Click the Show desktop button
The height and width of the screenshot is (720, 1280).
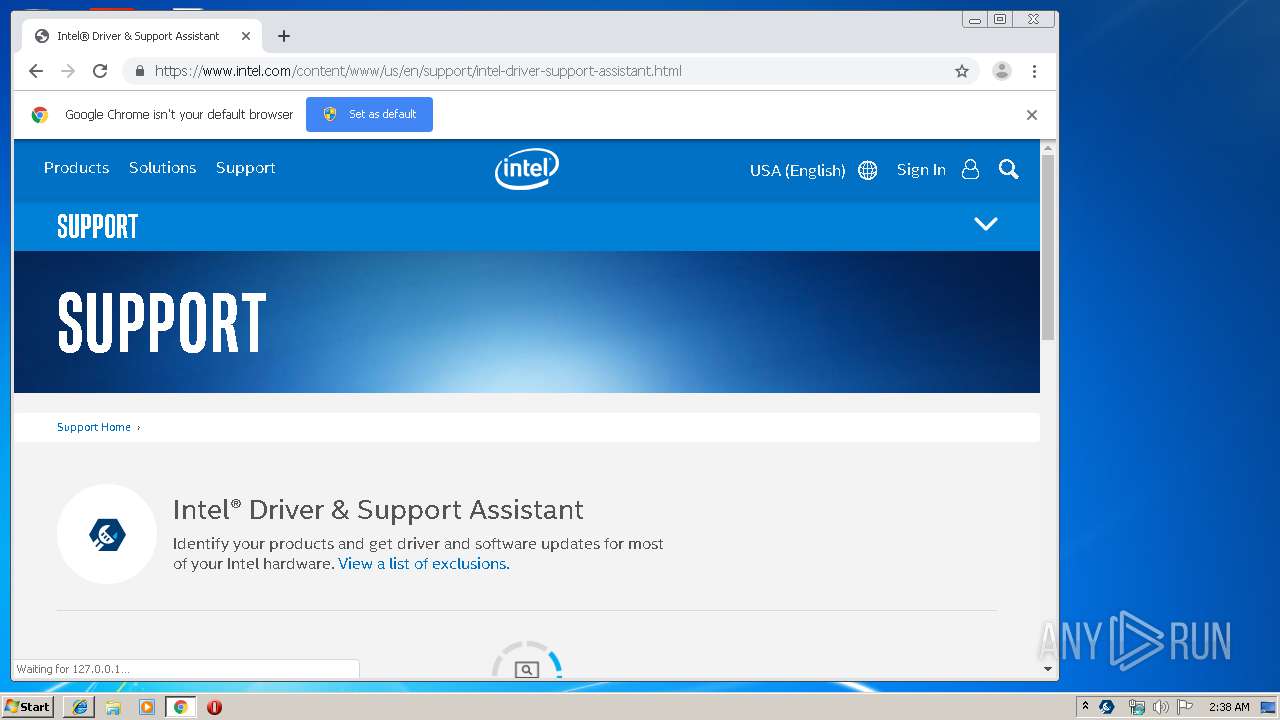[x=1268, y=707]
